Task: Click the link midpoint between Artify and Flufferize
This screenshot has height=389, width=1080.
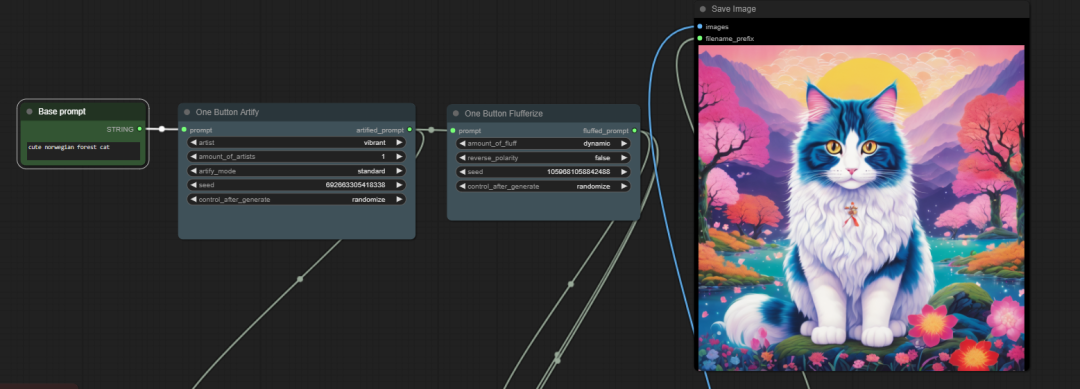Action: 431,129
